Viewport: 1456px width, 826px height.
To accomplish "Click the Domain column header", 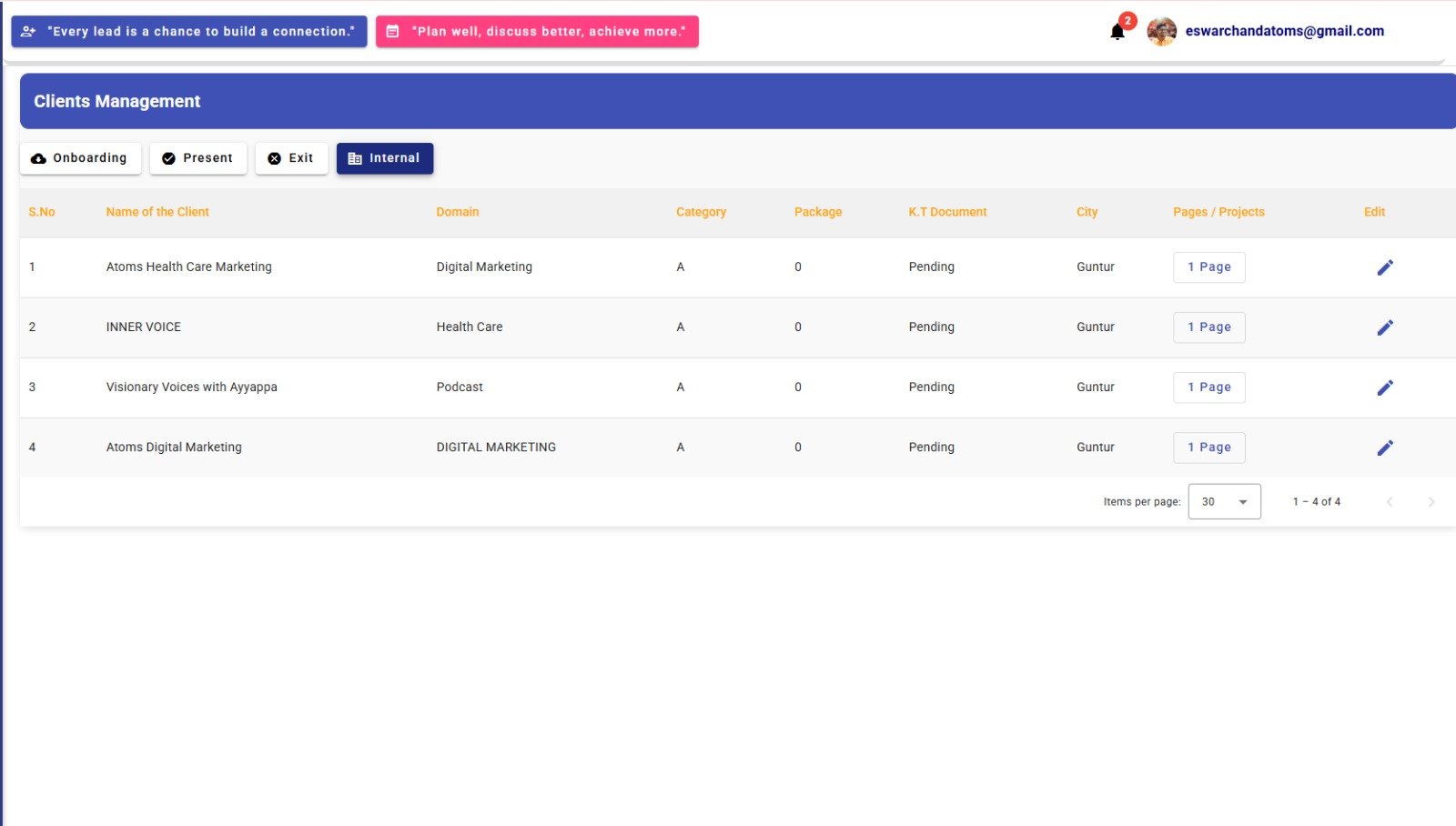I will point(458,212).
